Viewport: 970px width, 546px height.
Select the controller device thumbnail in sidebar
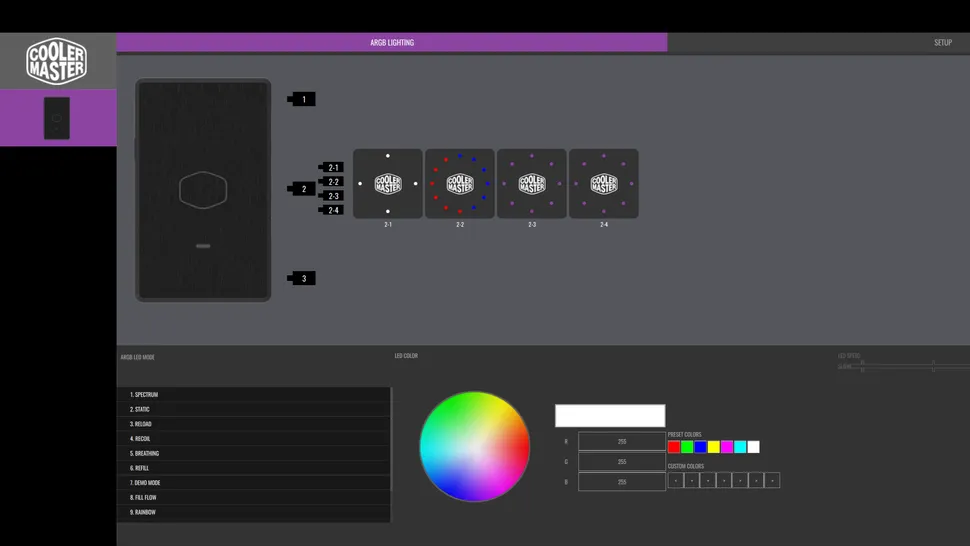(57, 118)
